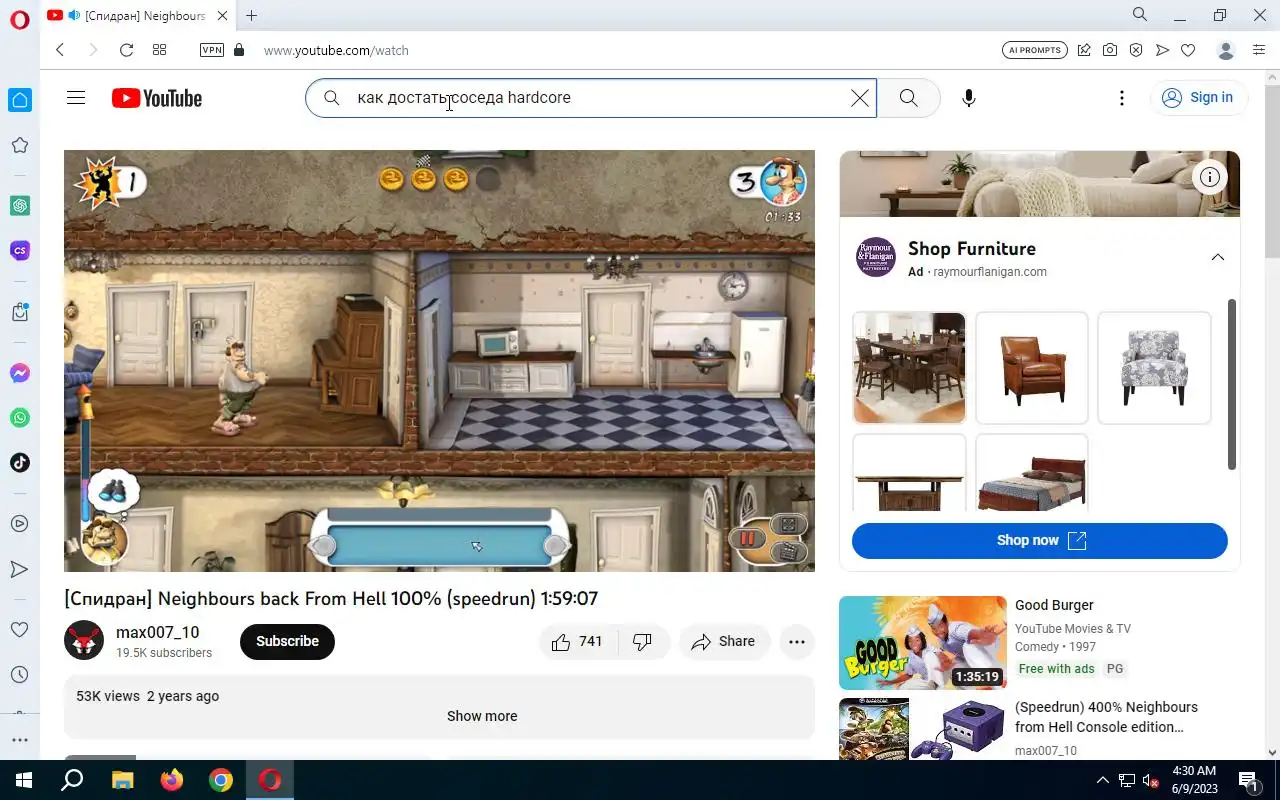
Task: Expand description with Show more
Action: [x=482, y=716]
